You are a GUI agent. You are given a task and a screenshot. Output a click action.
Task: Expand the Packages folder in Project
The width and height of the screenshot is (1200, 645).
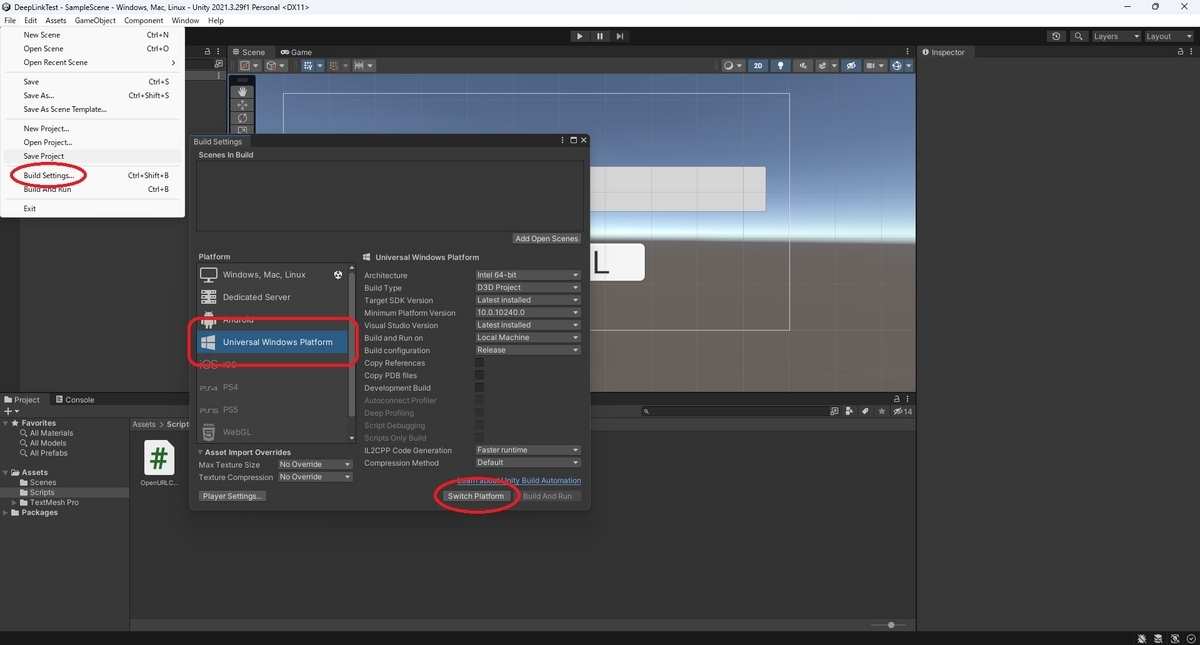tap(7, 513)
